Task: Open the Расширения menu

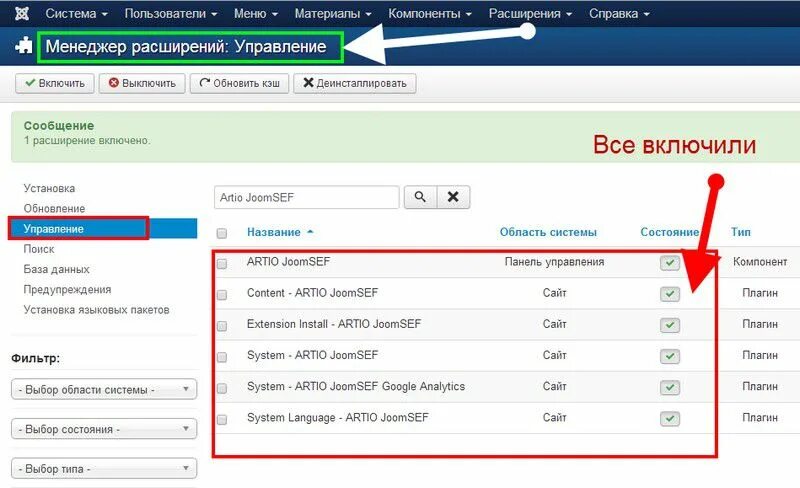Action: 530,14
